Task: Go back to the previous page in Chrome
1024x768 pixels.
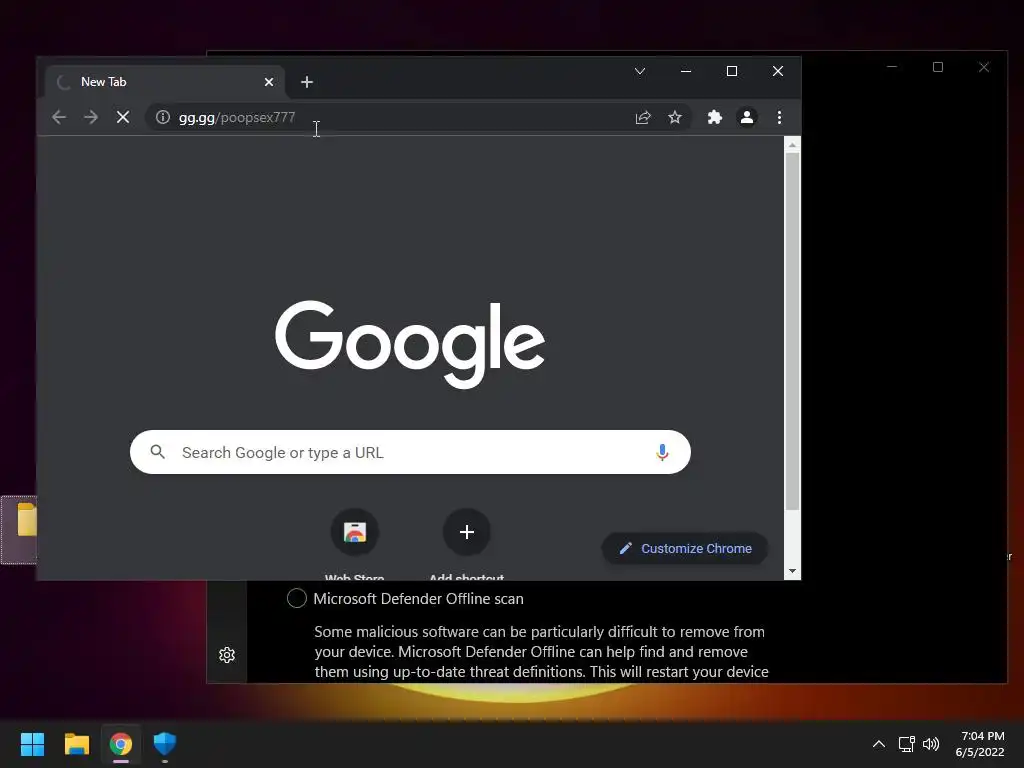Action: [59, 118]
